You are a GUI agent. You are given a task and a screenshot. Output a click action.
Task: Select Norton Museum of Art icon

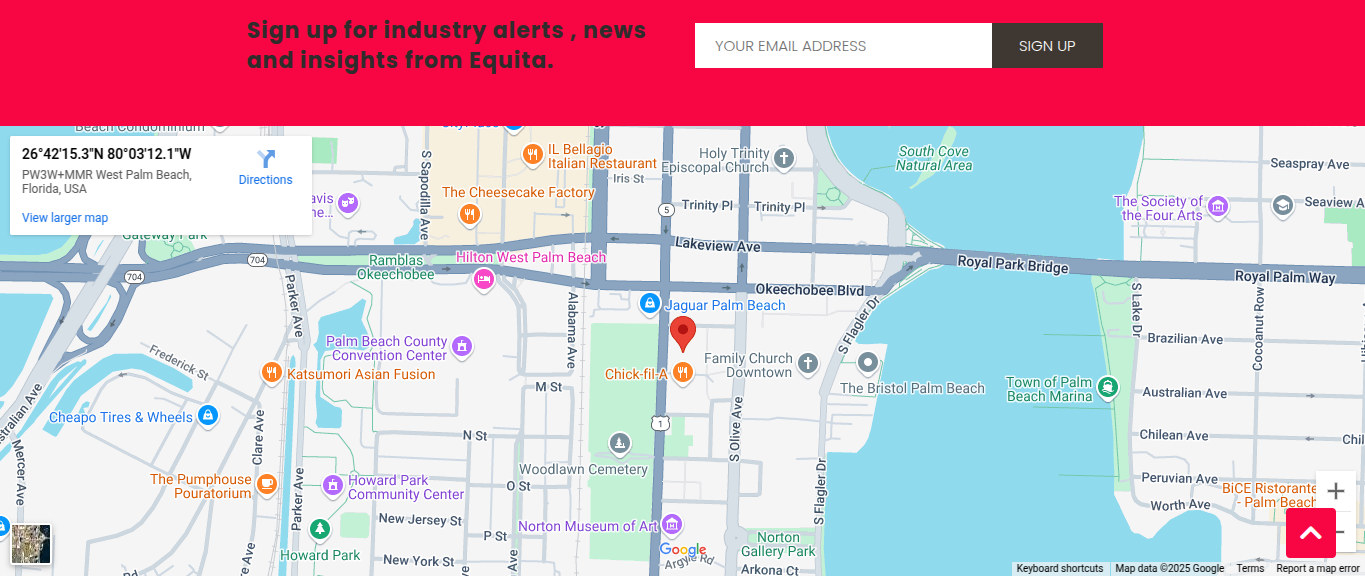[672, 524]
